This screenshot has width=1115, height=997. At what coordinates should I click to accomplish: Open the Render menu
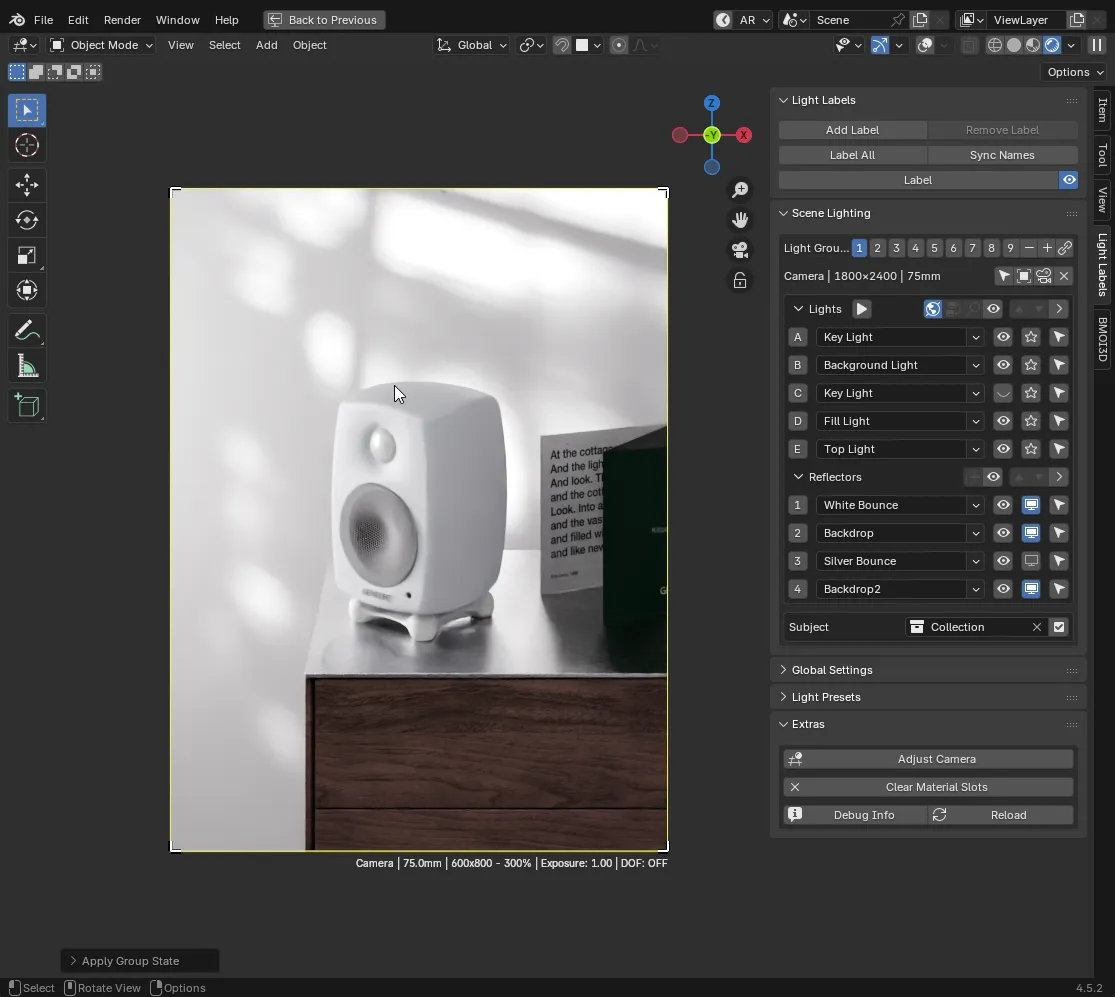[122, 20]
